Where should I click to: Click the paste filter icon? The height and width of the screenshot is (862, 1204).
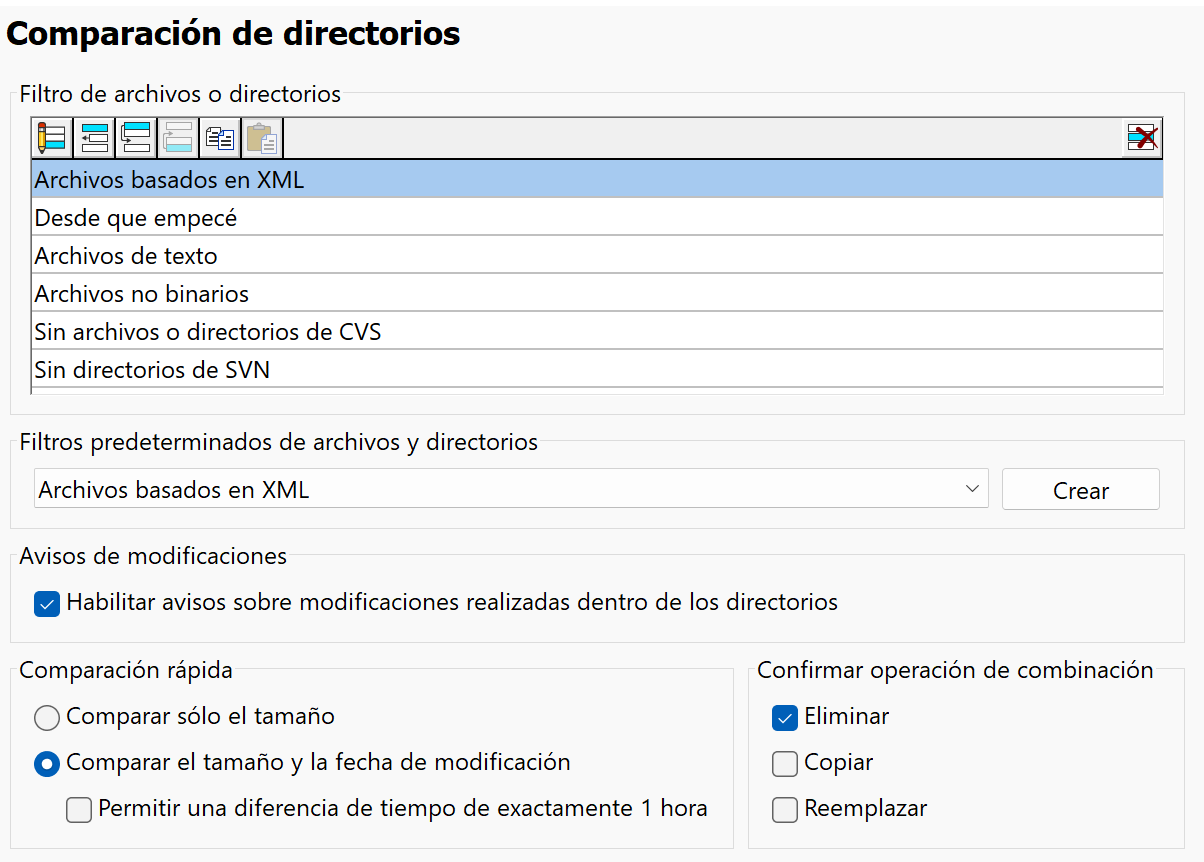pos(261,137)
